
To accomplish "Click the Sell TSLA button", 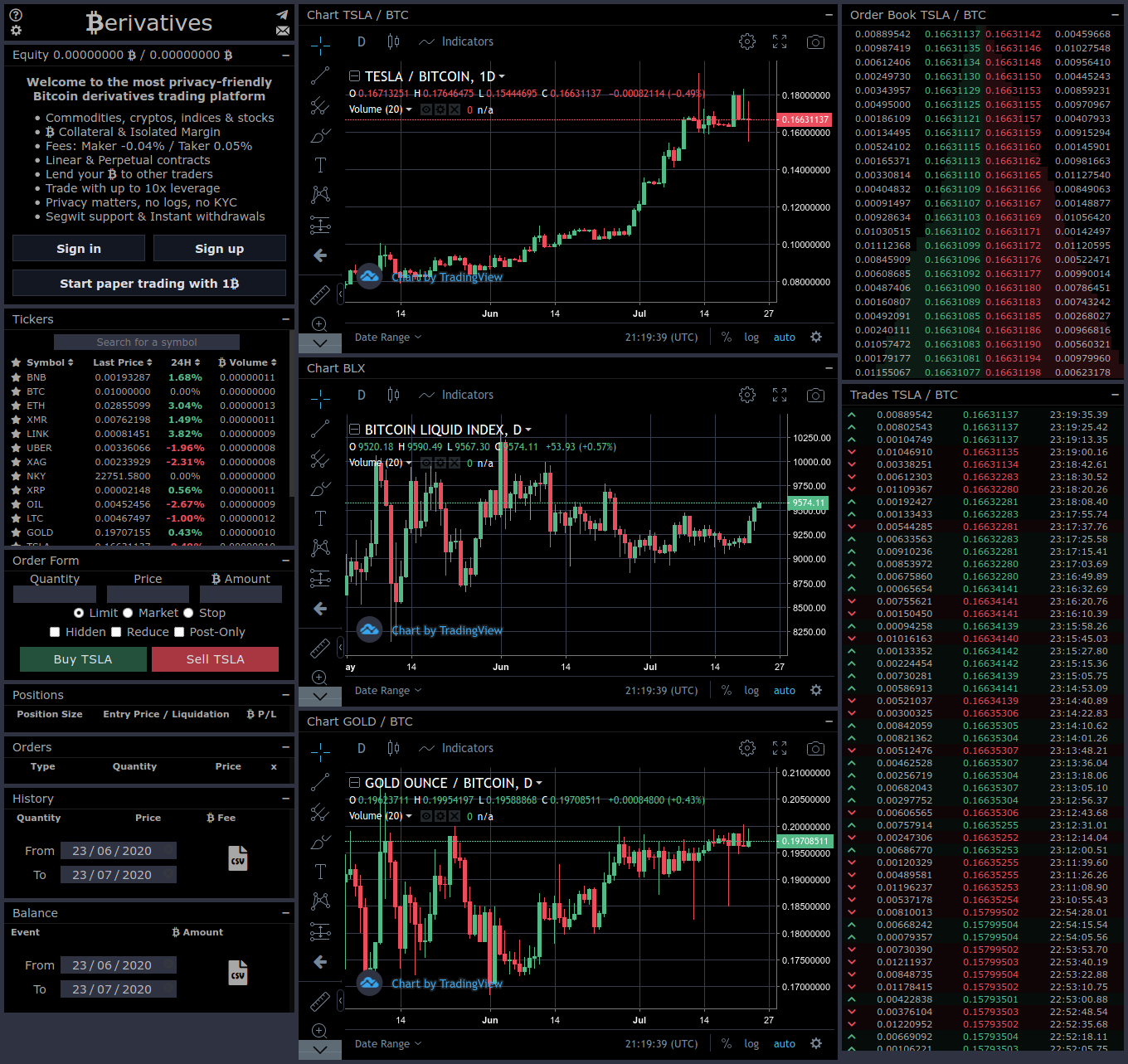I will point(216,659).
